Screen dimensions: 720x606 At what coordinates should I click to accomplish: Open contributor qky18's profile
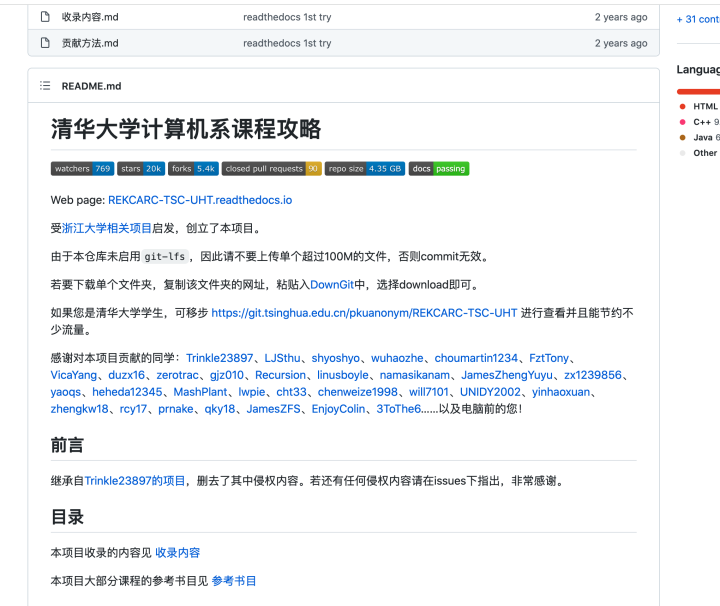(x=220, y=409)
